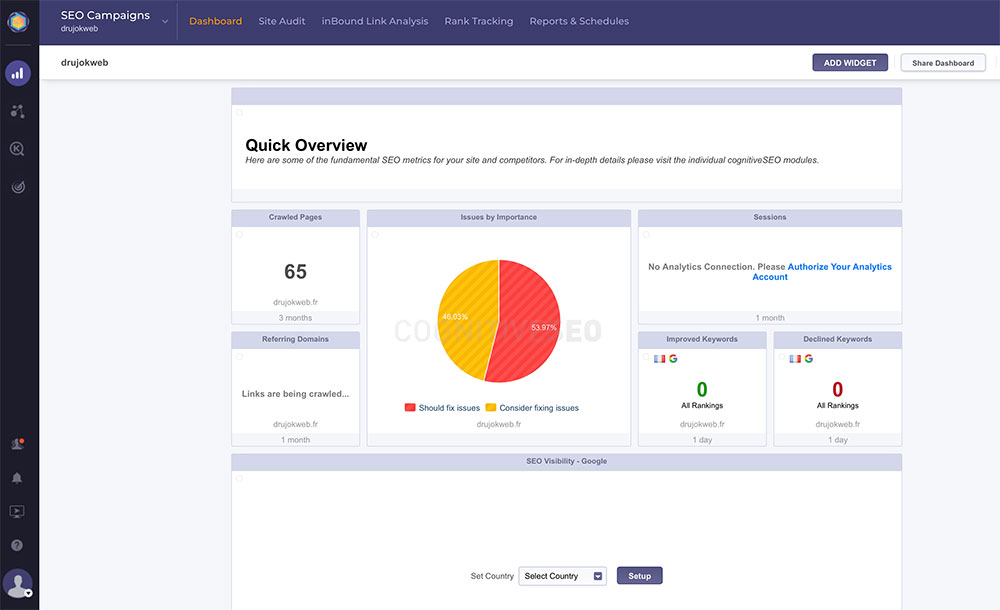Open the user avatar profile menu
This screenshot has width=1000, height=610.
(18, 583)
